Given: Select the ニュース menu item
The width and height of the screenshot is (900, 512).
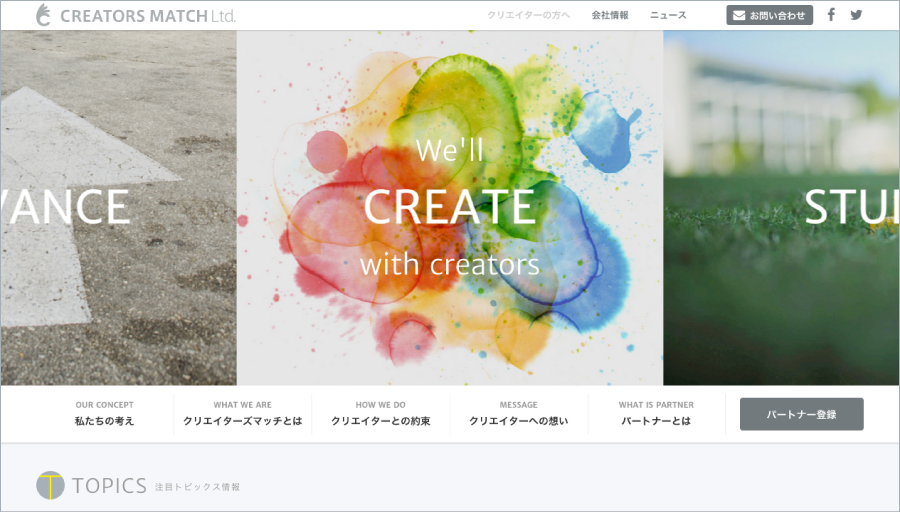Looking at the screenshot, I should click(668, 15).
